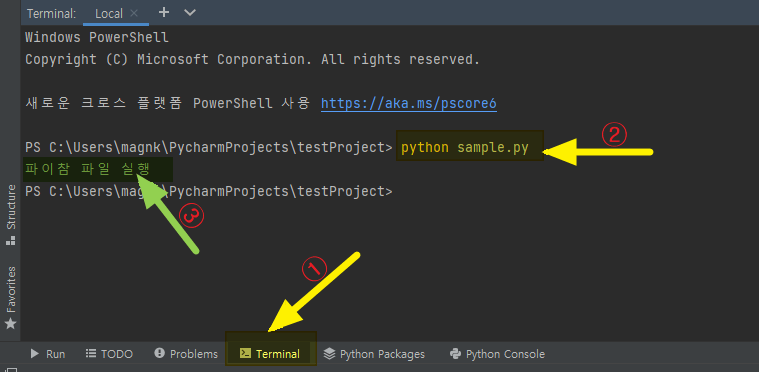759x372 pixels.
Task: Click the 'python sample.py' command text
Action: (x=465, y=147)
